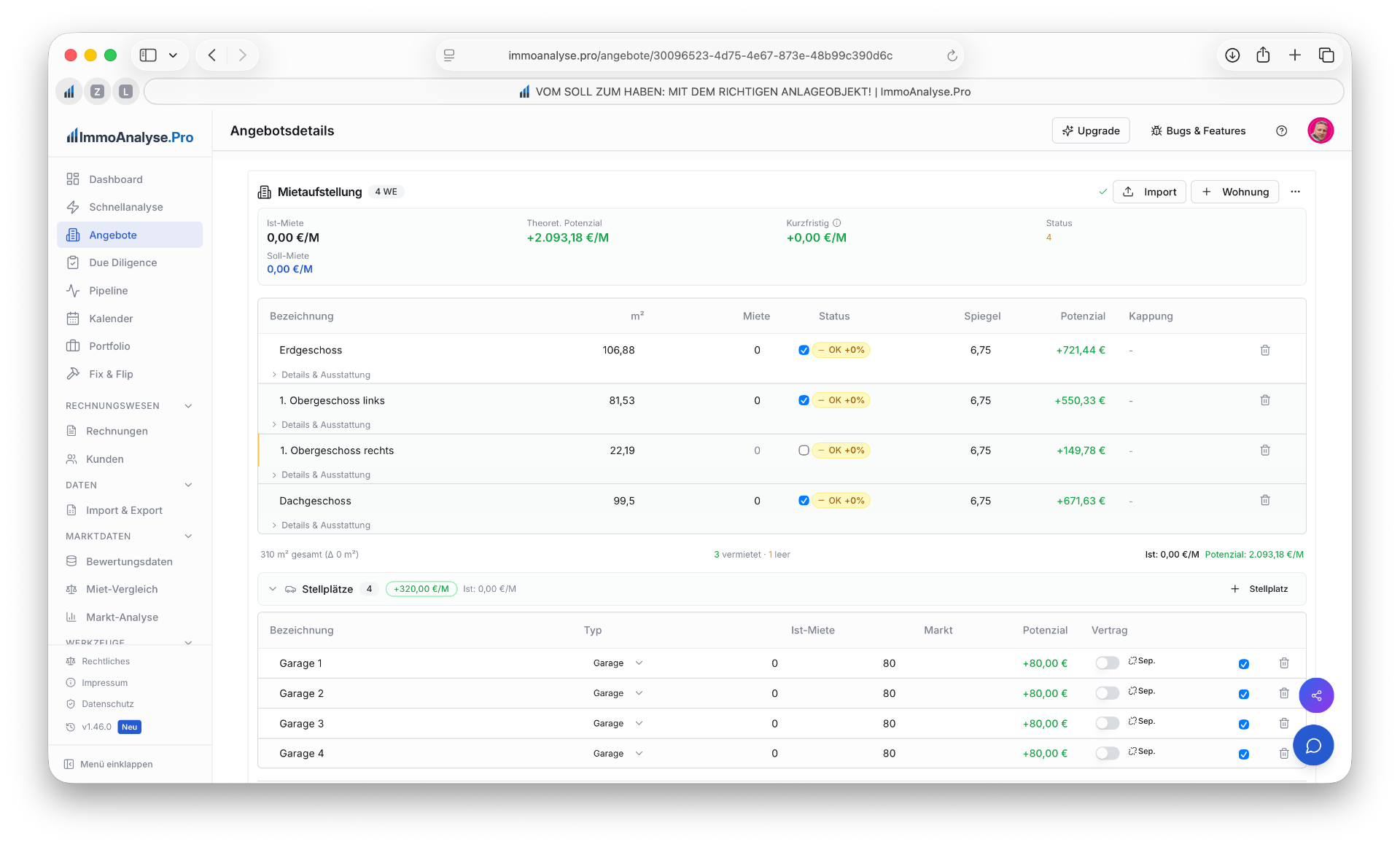Open the purple share floating button

pyautogui.click(x=1316, y=695)
